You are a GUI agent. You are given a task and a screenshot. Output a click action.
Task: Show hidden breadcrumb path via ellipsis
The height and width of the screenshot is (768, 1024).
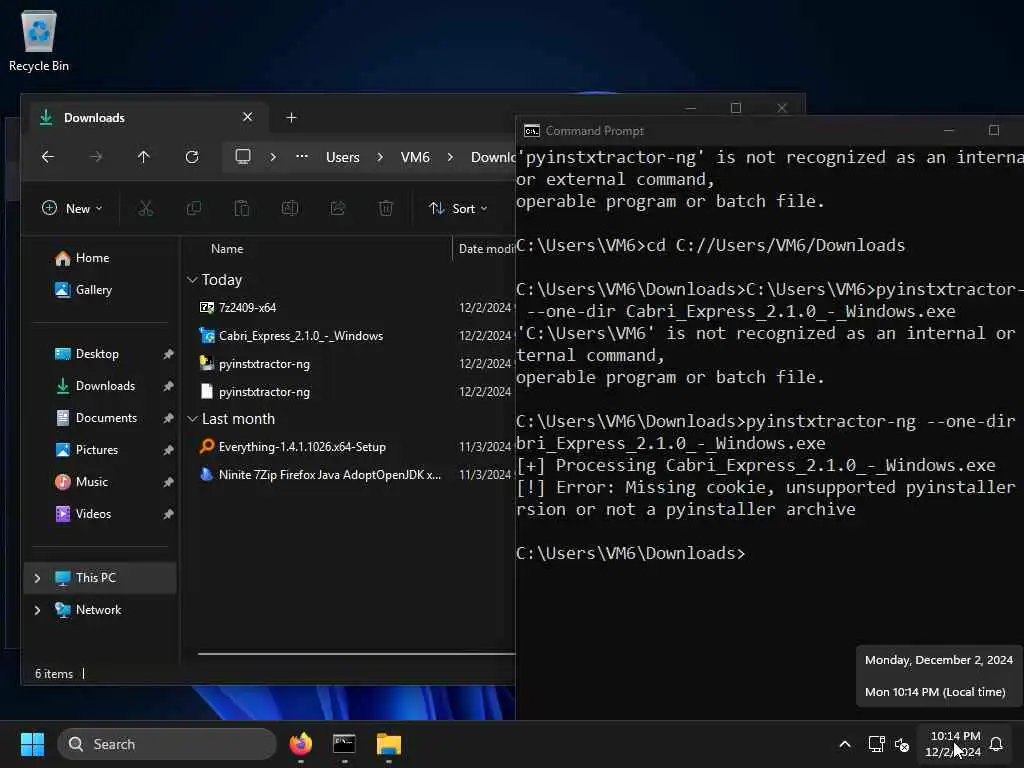tap(302, 157)
